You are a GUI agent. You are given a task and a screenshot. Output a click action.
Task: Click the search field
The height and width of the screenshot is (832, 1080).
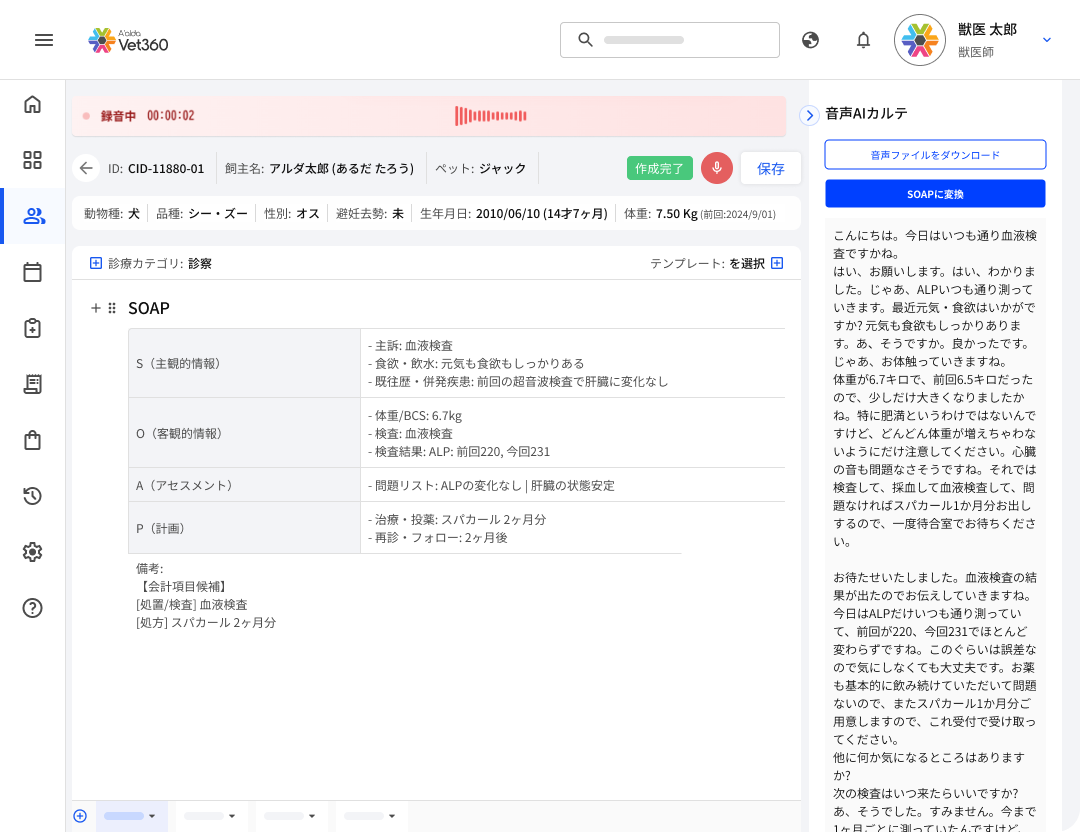pyautogui.click(x=669, y=40)
